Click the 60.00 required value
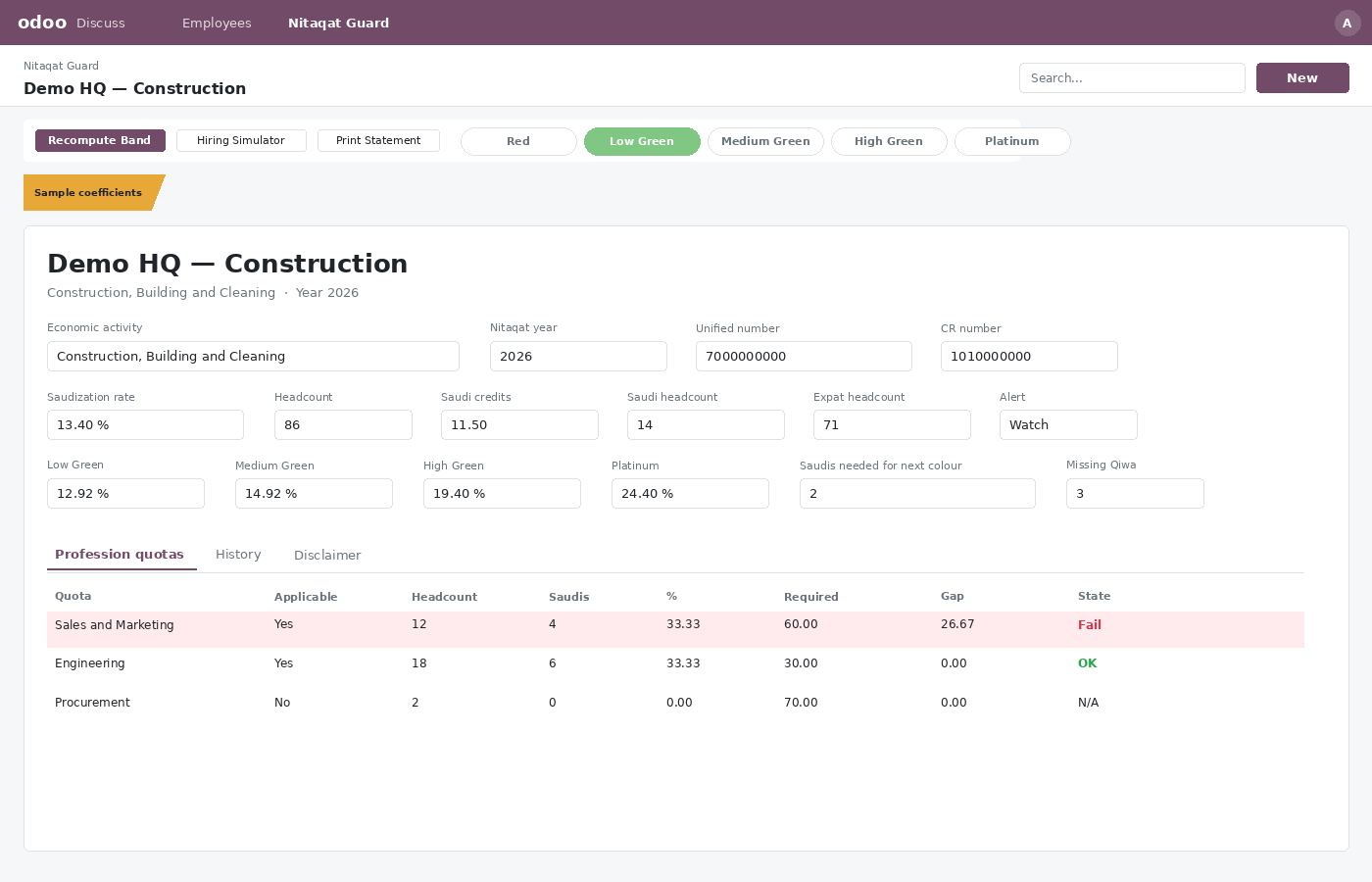Image resolution: width=1372 pixels, height=882 pixels. coord(801,624)
